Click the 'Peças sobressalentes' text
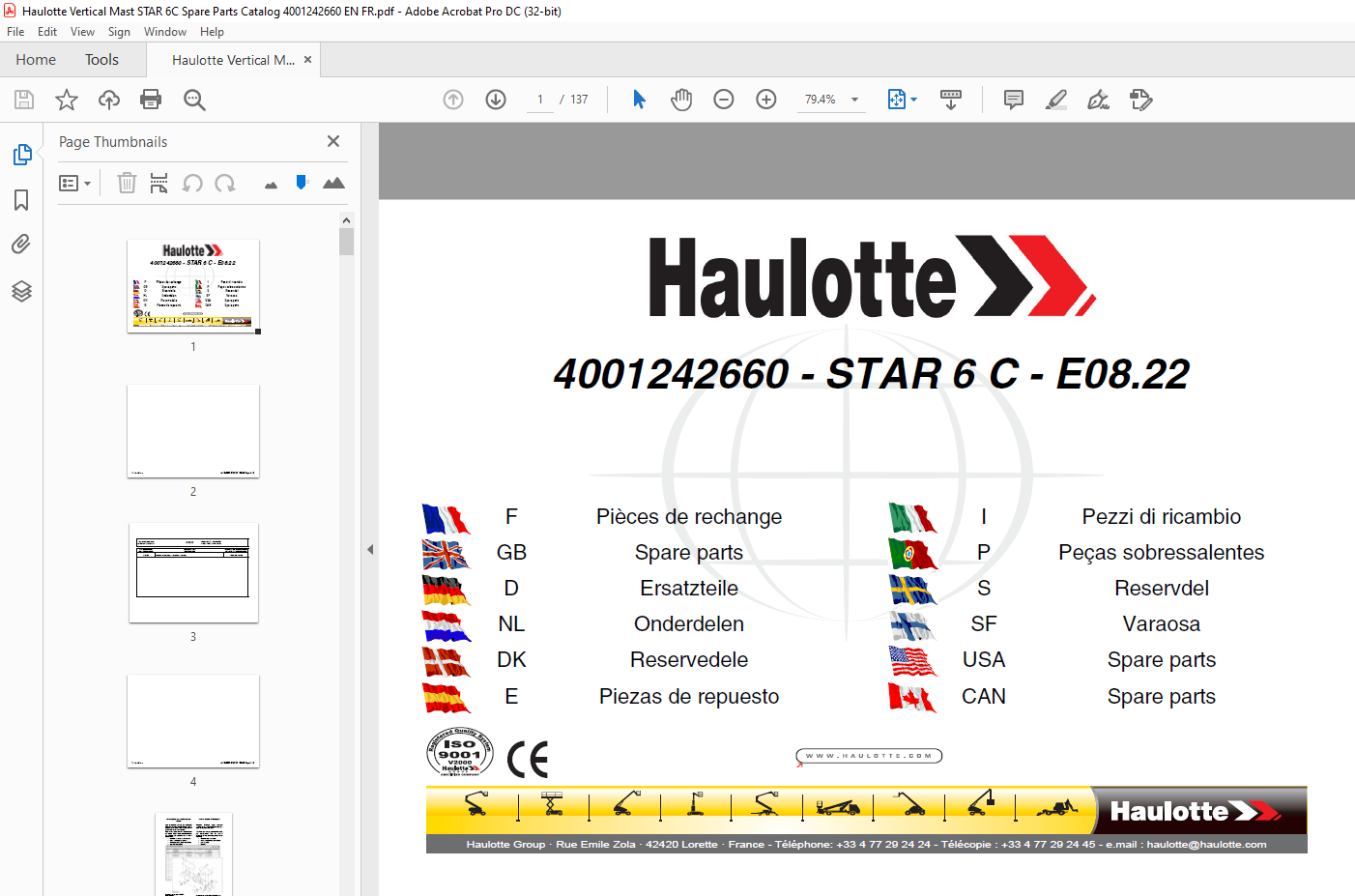Image resolution: width=1355 pixels, height=896 pixels. [1161, 552]
